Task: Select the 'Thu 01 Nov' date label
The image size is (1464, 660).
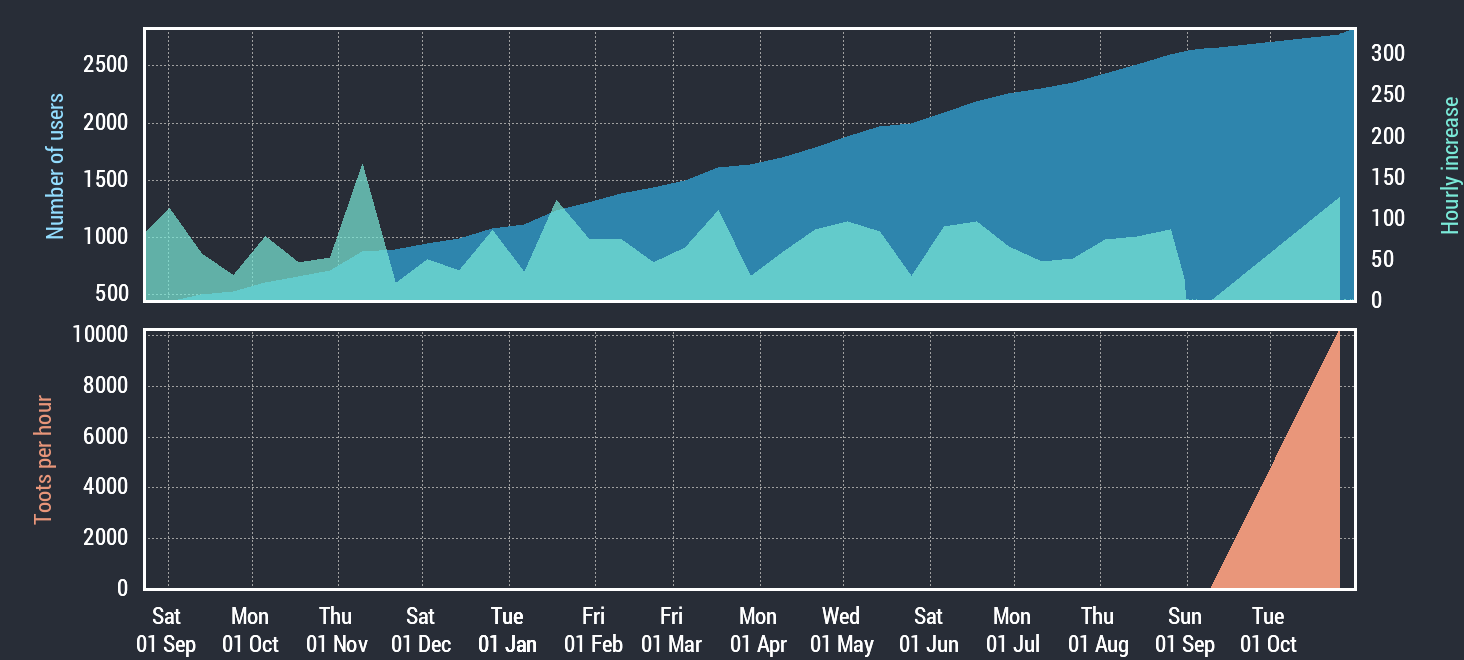Action: coord(336,630)
